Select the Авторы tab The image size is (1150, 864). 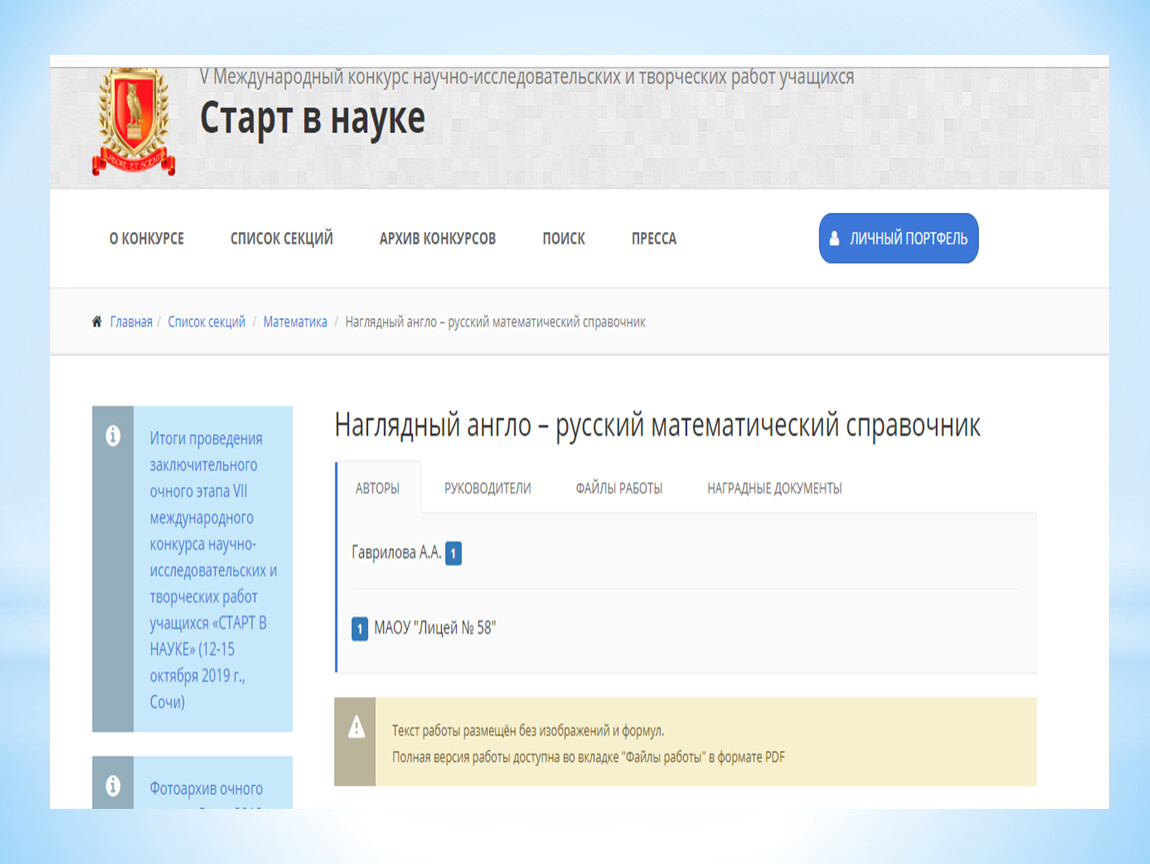[x=378, y=488]
